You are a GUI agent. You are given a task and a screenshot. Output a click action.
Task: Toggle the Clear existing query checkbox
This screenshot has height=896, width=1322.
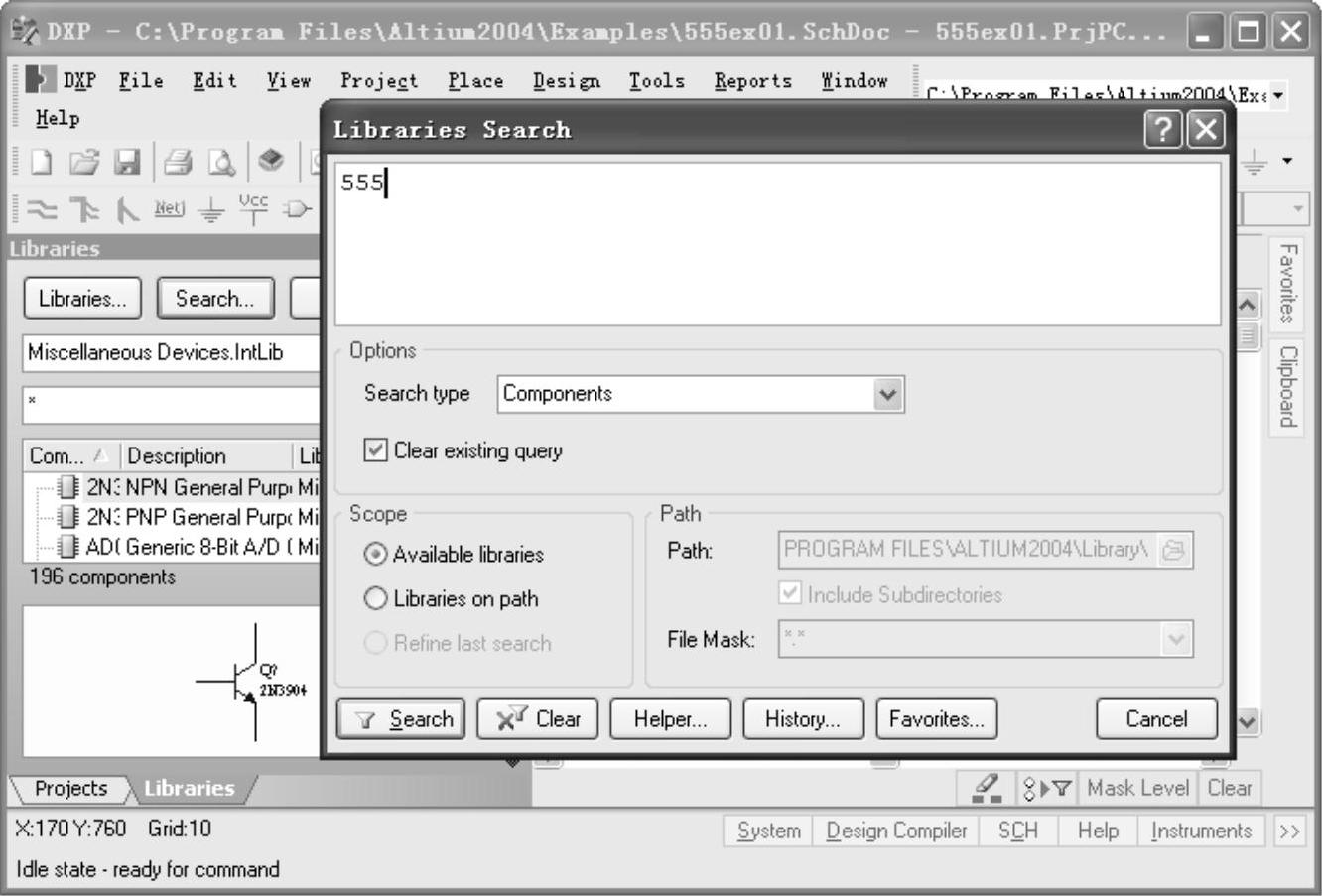click(x=375, y=450)
